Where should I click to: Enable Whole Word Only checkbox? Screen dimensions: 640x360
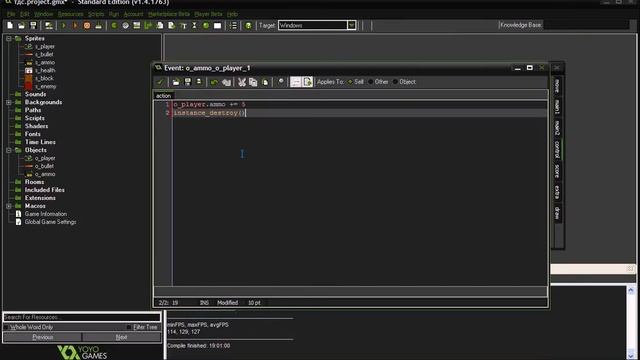pos(7,327)
